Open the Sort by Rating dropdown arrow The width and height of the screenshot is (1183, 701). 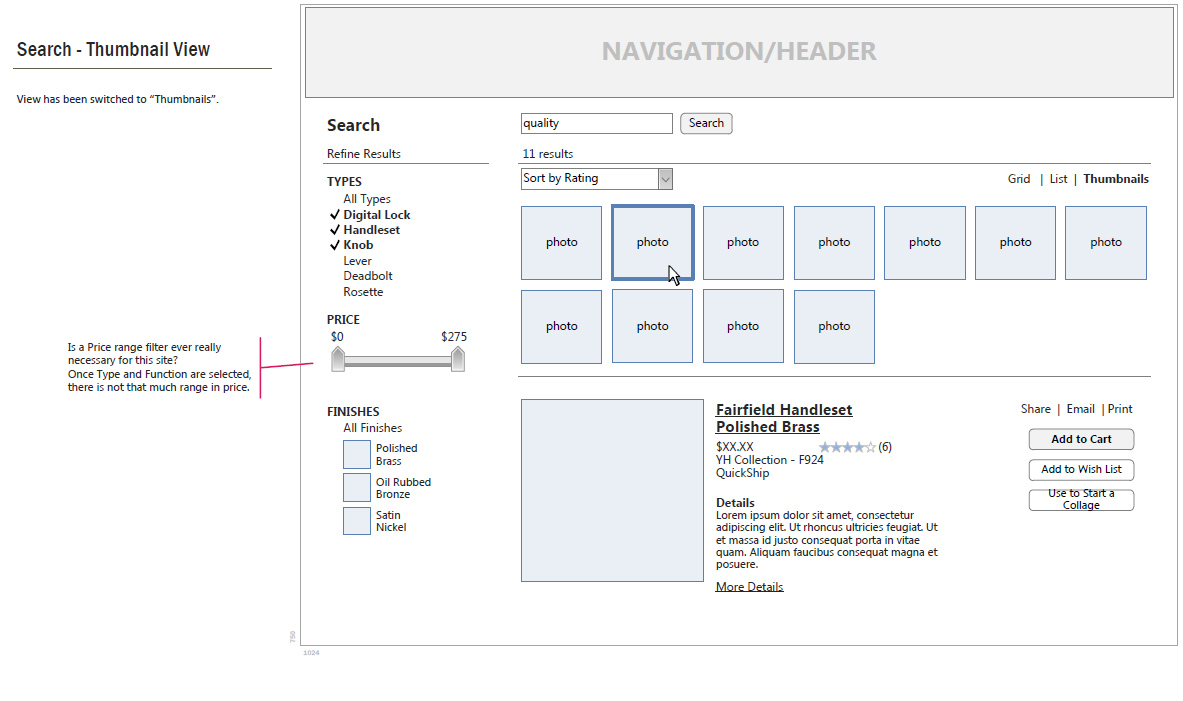coord(665,179)
